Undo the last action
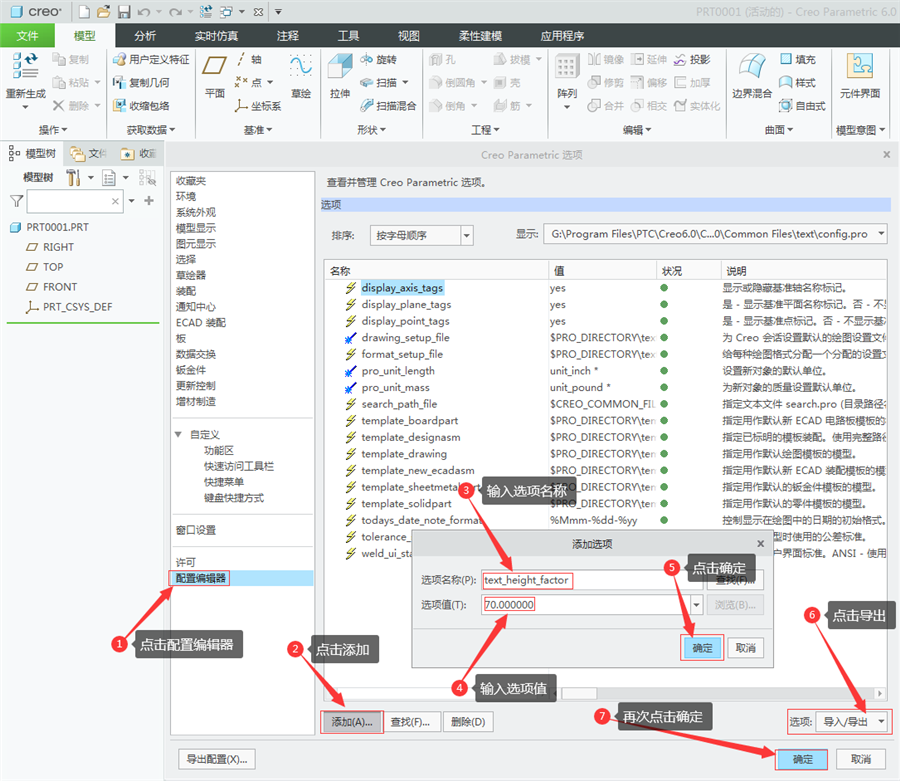Viewport: 900px width, 781px height. tap(143, 11)
